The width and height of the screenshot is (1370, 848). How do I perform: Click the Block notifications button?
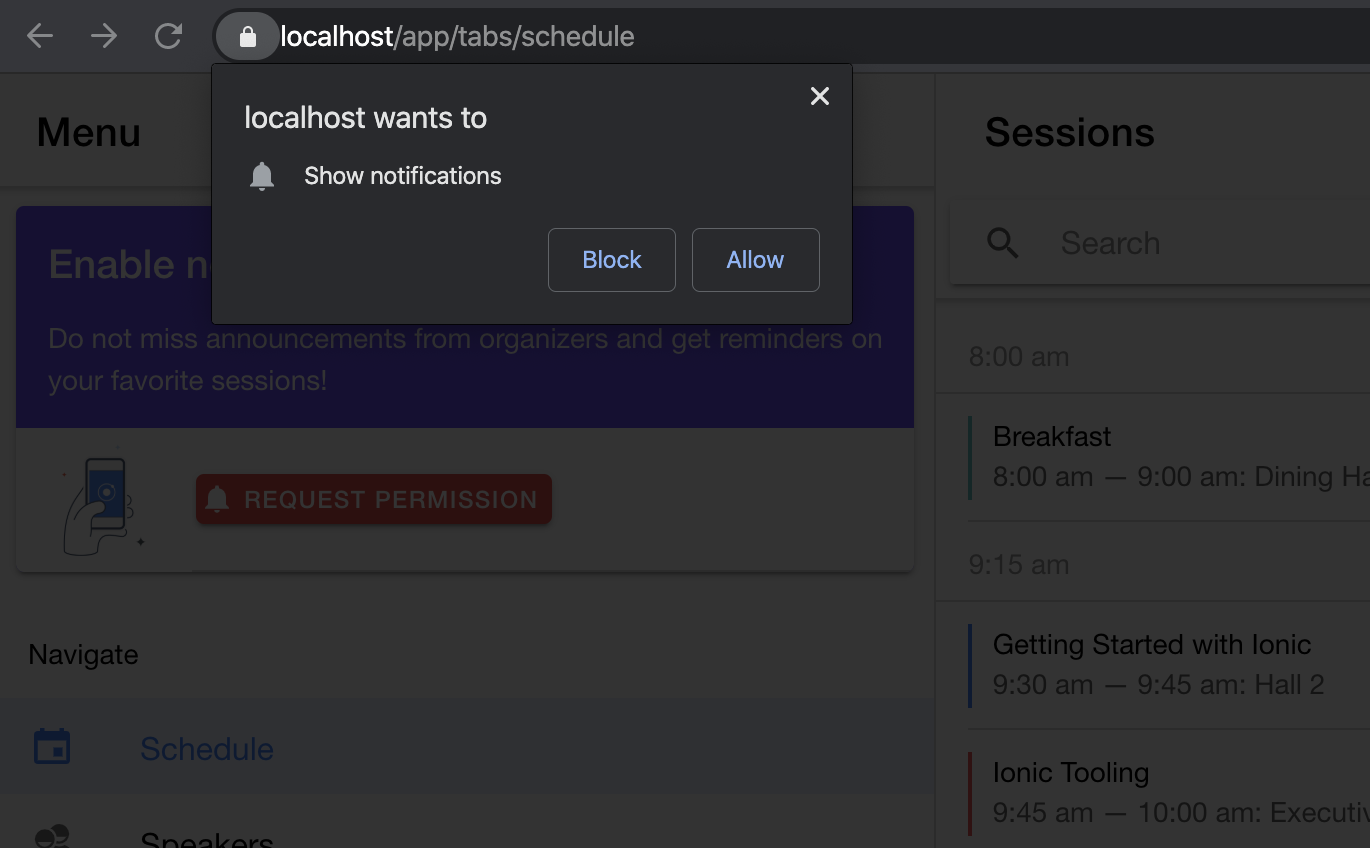(612, 260)
